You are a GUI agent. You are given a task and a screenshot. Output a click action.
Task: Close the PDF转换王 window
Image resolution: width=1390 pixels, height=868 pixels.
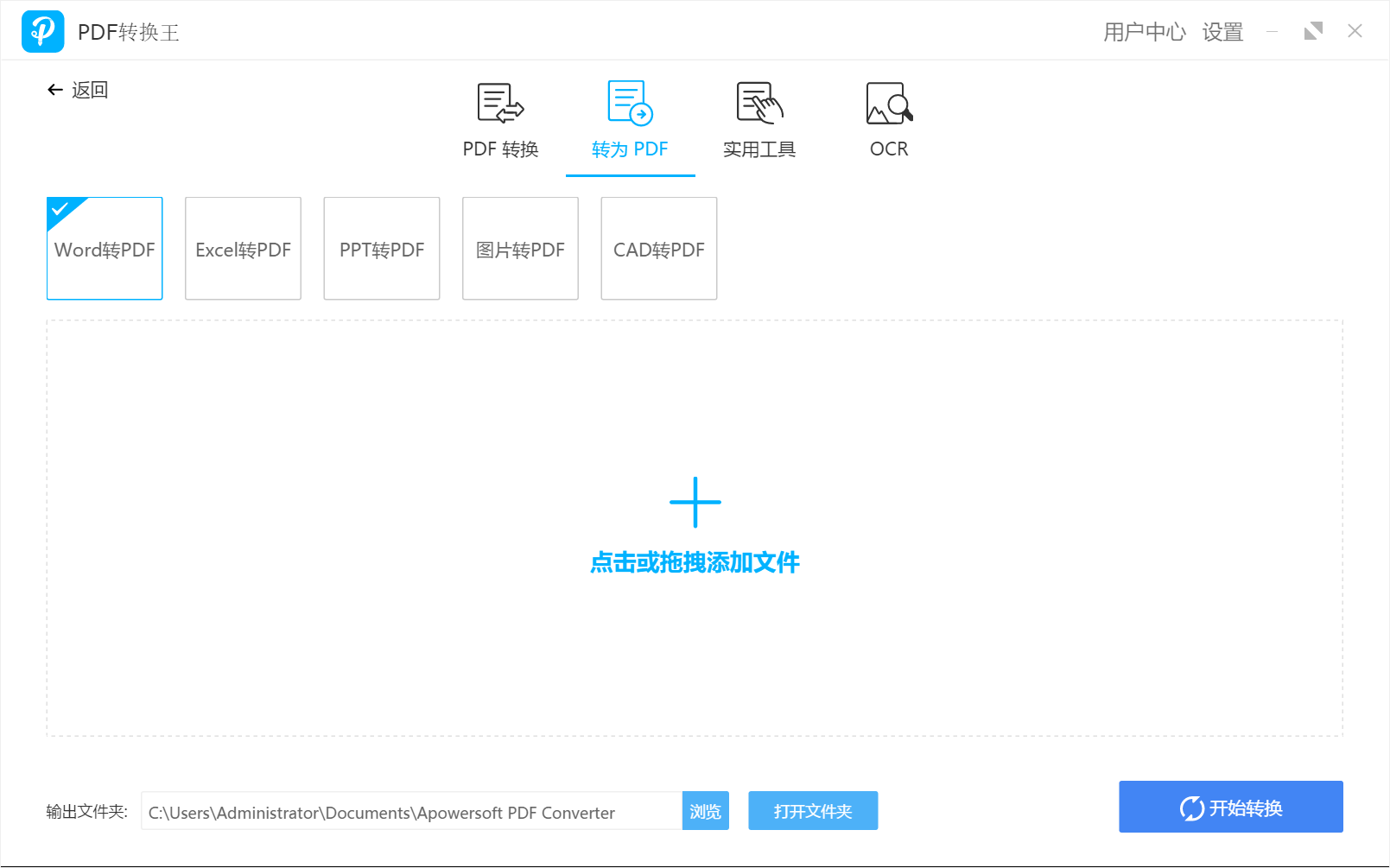tap(1355, 31)
